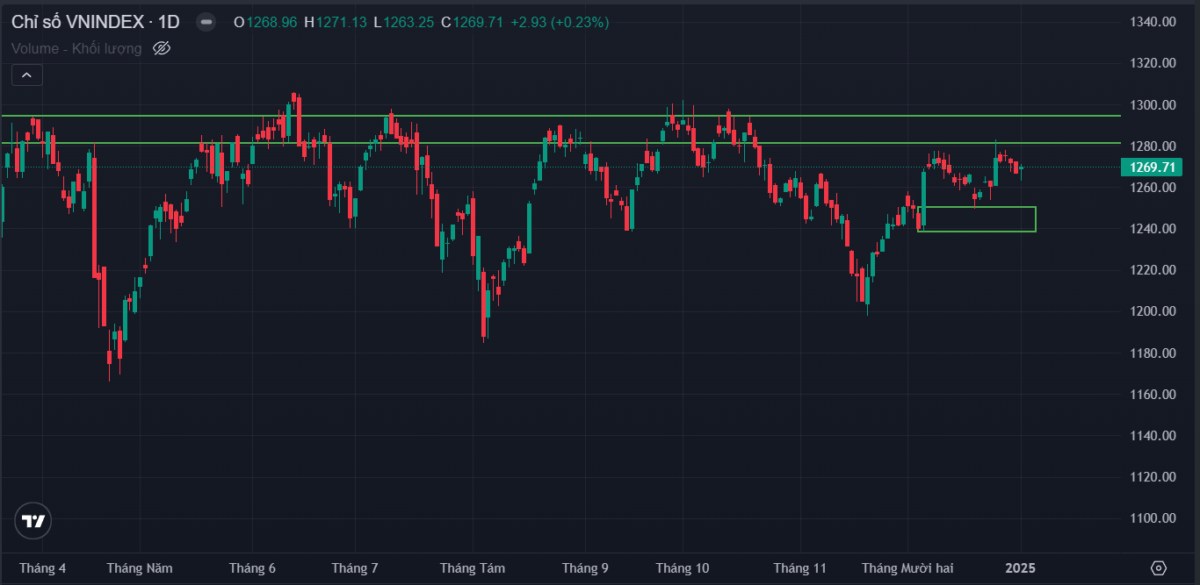This screenshot has width=1200, height=585.
Task: Click the Tháng Năm time axis label
Action: point(139,568)
